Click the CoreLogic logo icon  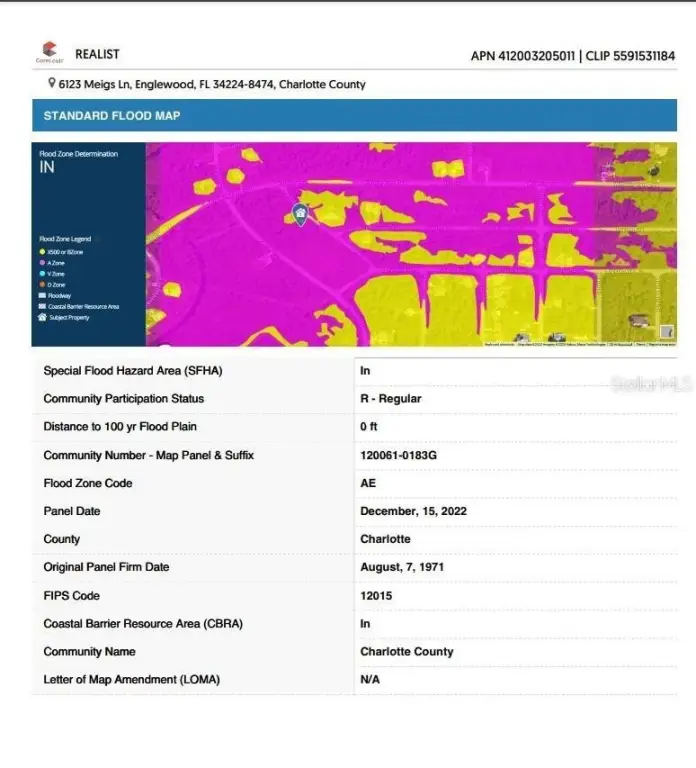[x=49, y=51]
